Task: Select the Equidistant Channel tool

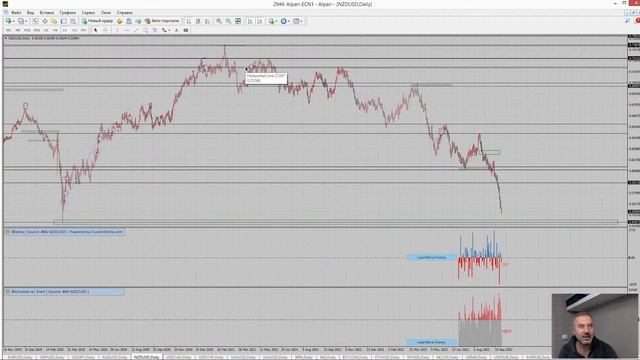Action: pos(146,30)
